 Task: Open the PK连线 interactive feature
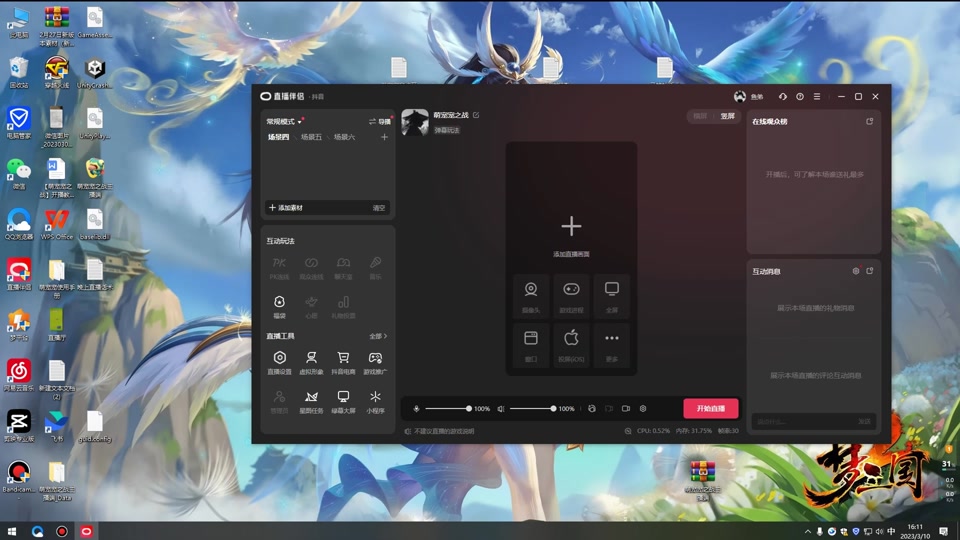[279, 268]
